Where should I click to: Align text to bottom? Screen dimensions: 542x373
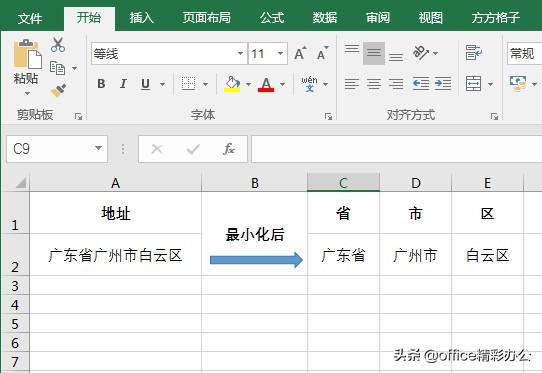tap(396, 57)
